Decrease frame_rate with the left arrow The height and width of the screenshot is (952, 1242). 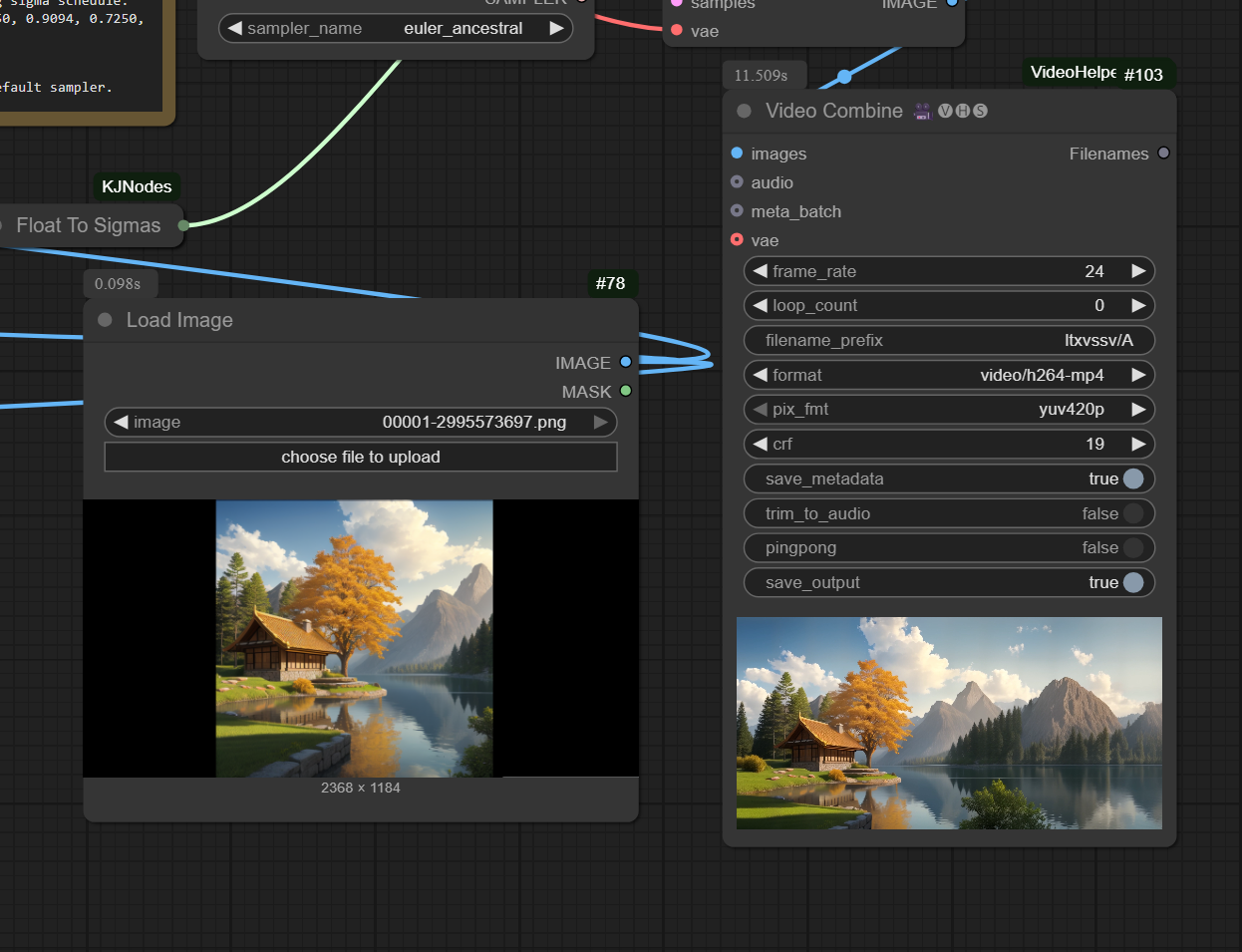click(x=760, y=271)
